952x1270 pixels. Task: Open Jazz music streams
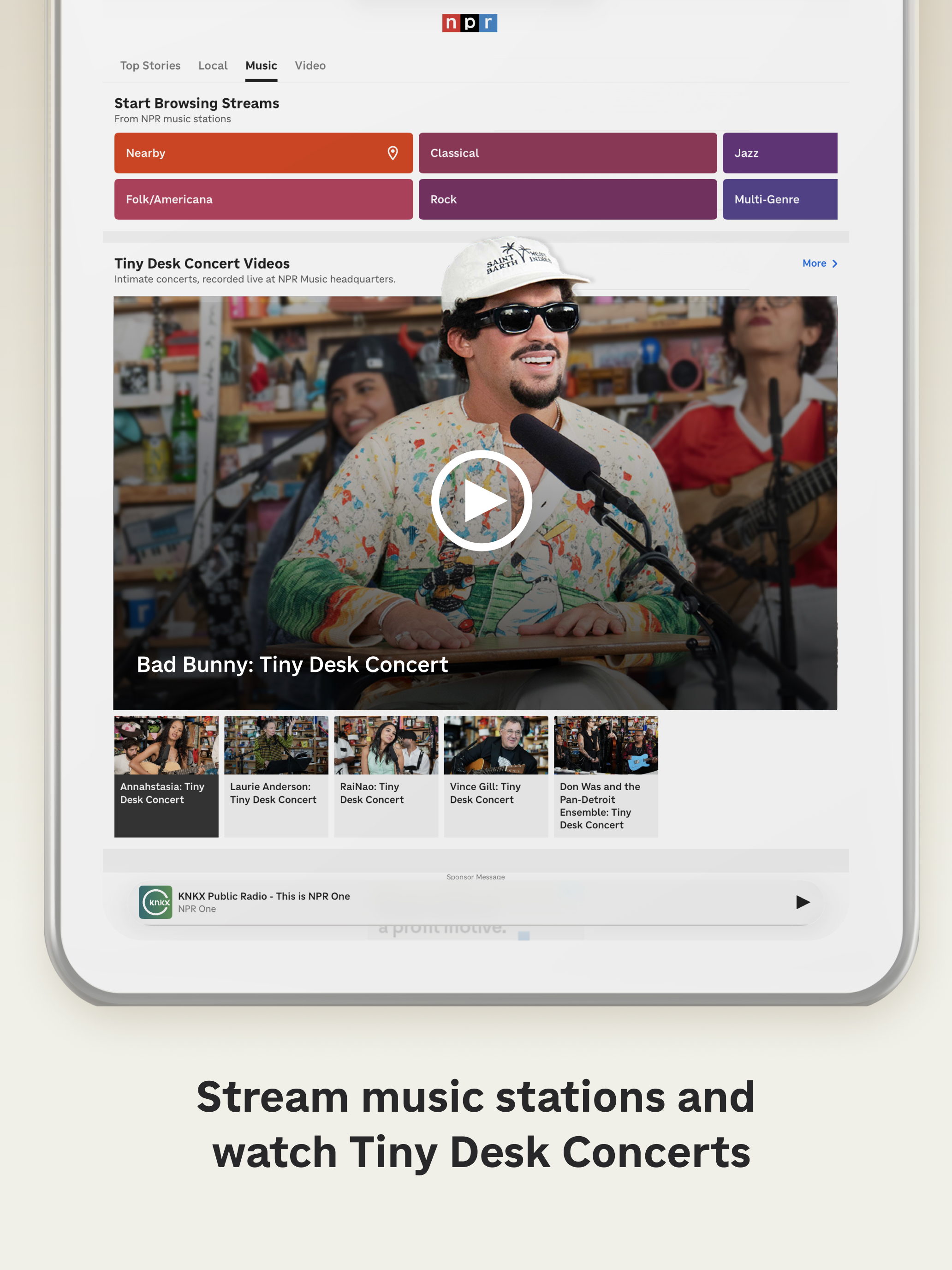click(780, 153)
